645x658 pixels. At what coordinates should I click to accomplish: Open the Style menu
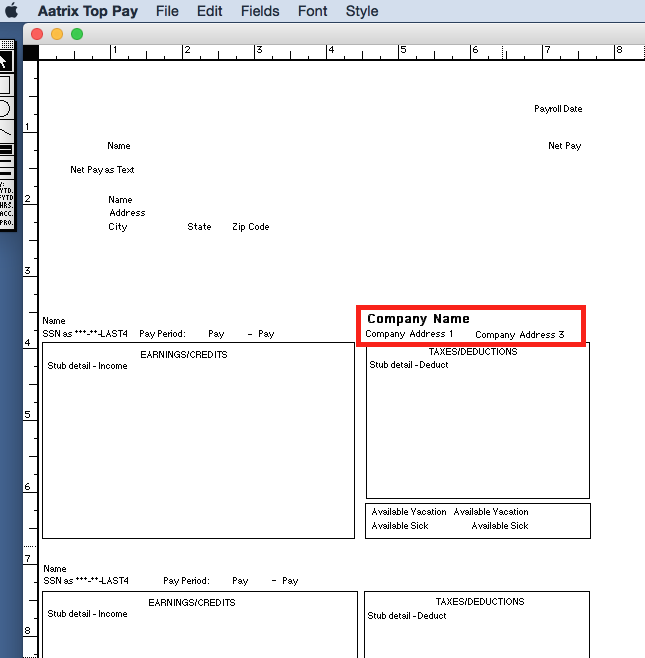(x=362, y=11)
